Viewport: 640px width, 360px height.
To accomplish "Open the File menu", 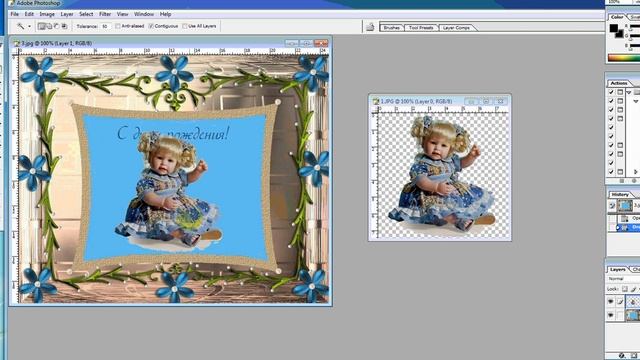I will point(15,14).
